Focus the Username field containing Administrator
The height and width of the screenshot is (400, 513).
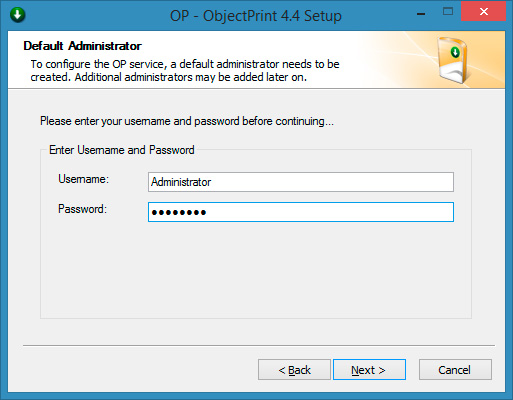301,182
